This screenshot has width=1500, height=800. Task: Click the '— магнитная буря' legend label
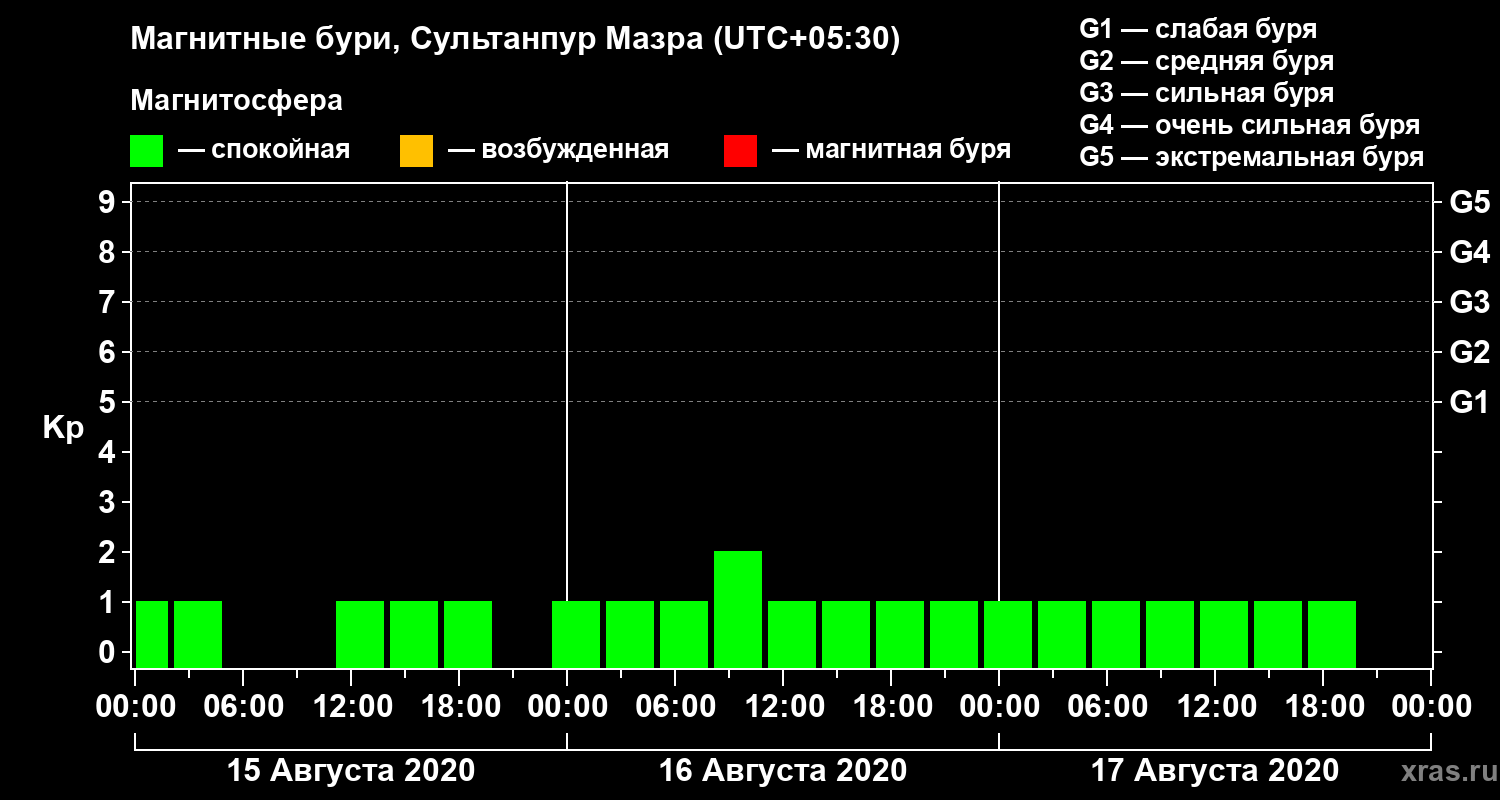[x=892, y=151]
